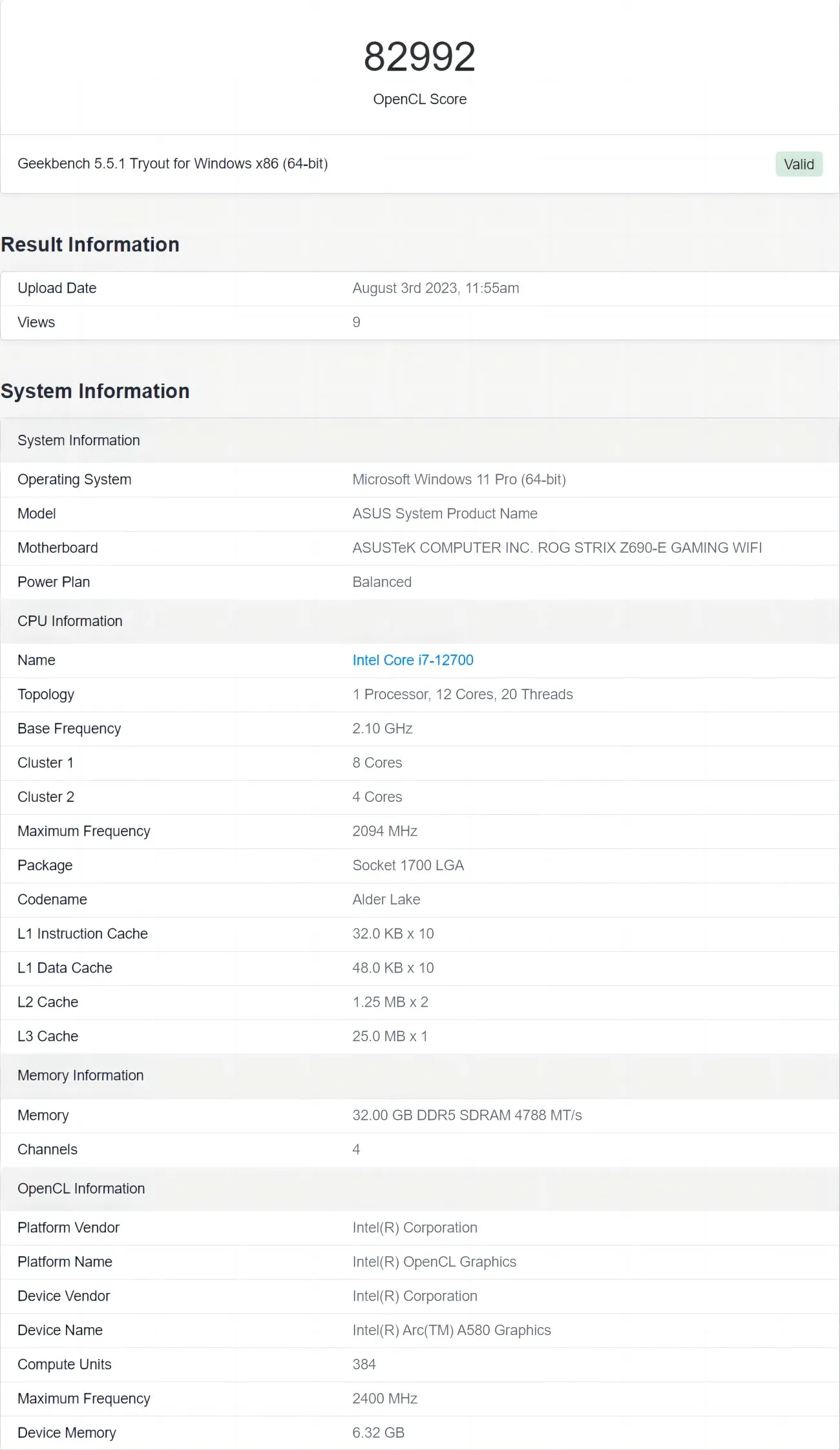Open the Intel Core i7-12700 link
The height and width of the screenshot is (1450, 840).
click(x=413, y=660)
